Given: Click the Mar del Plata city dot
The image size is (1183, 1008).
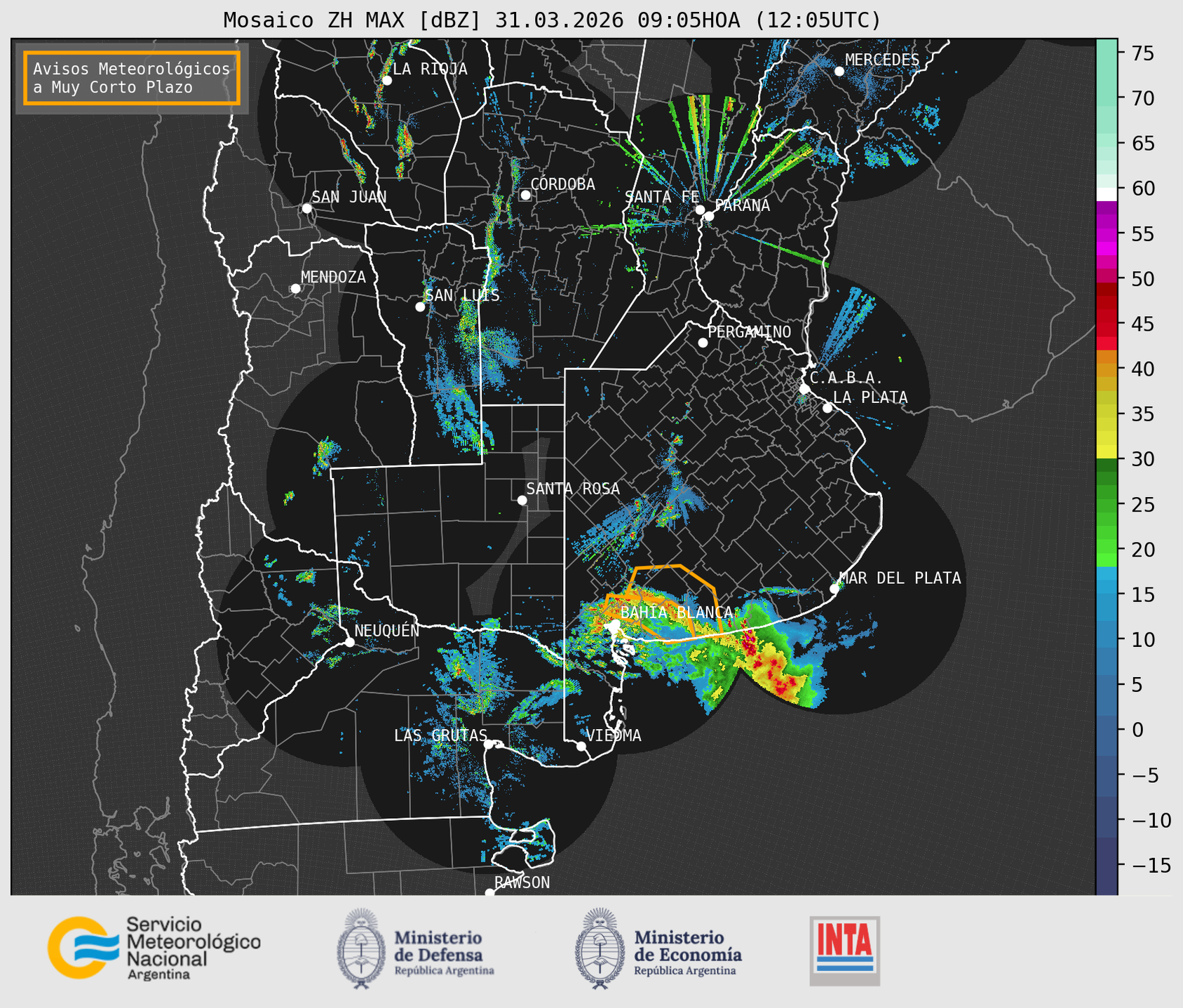Looking at the screenshot, I should (x=834, y=589).
